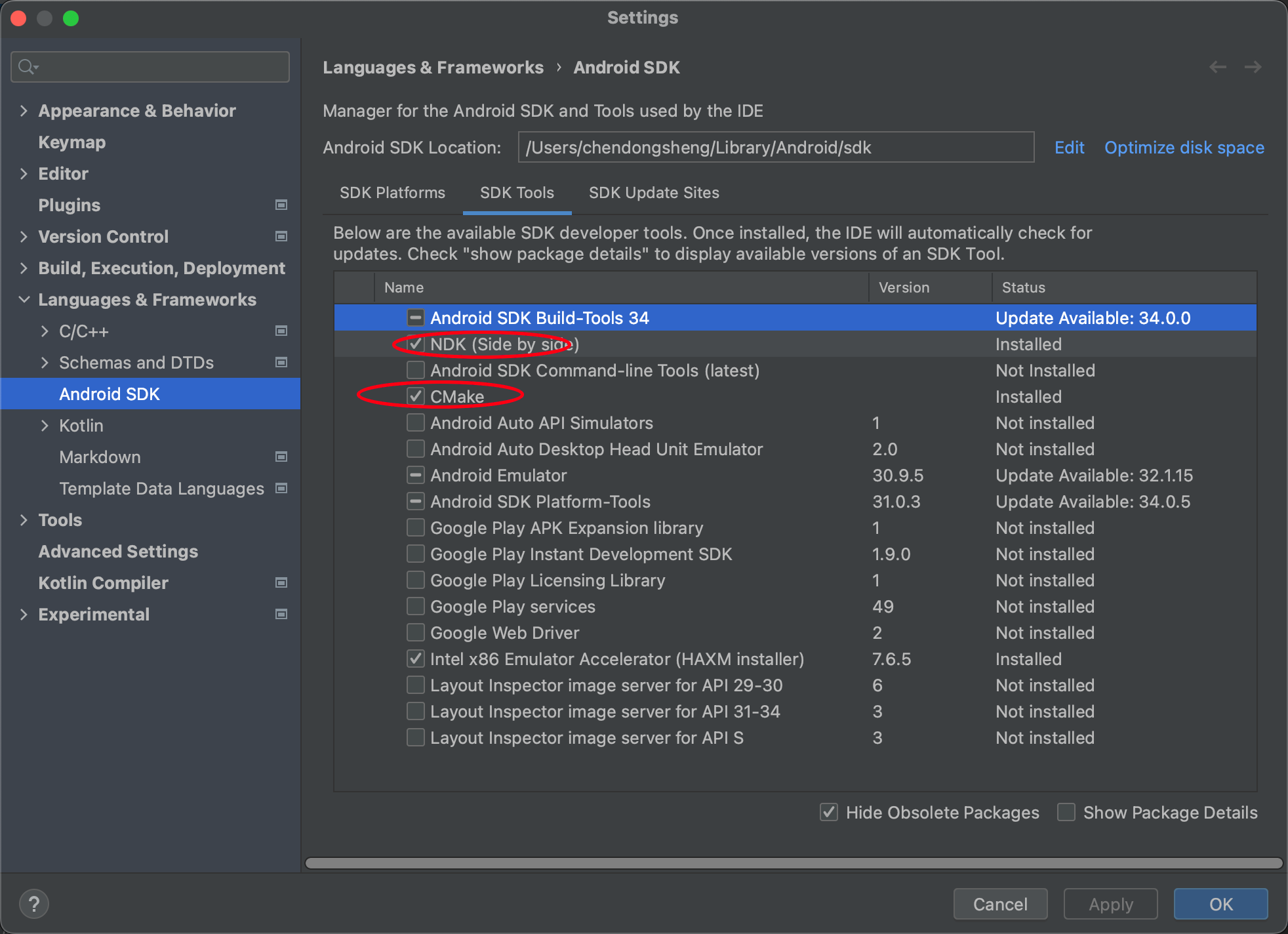Click project-level icon beside Kotlin Compiler
1288x934 pixels.
coord(281,583)
